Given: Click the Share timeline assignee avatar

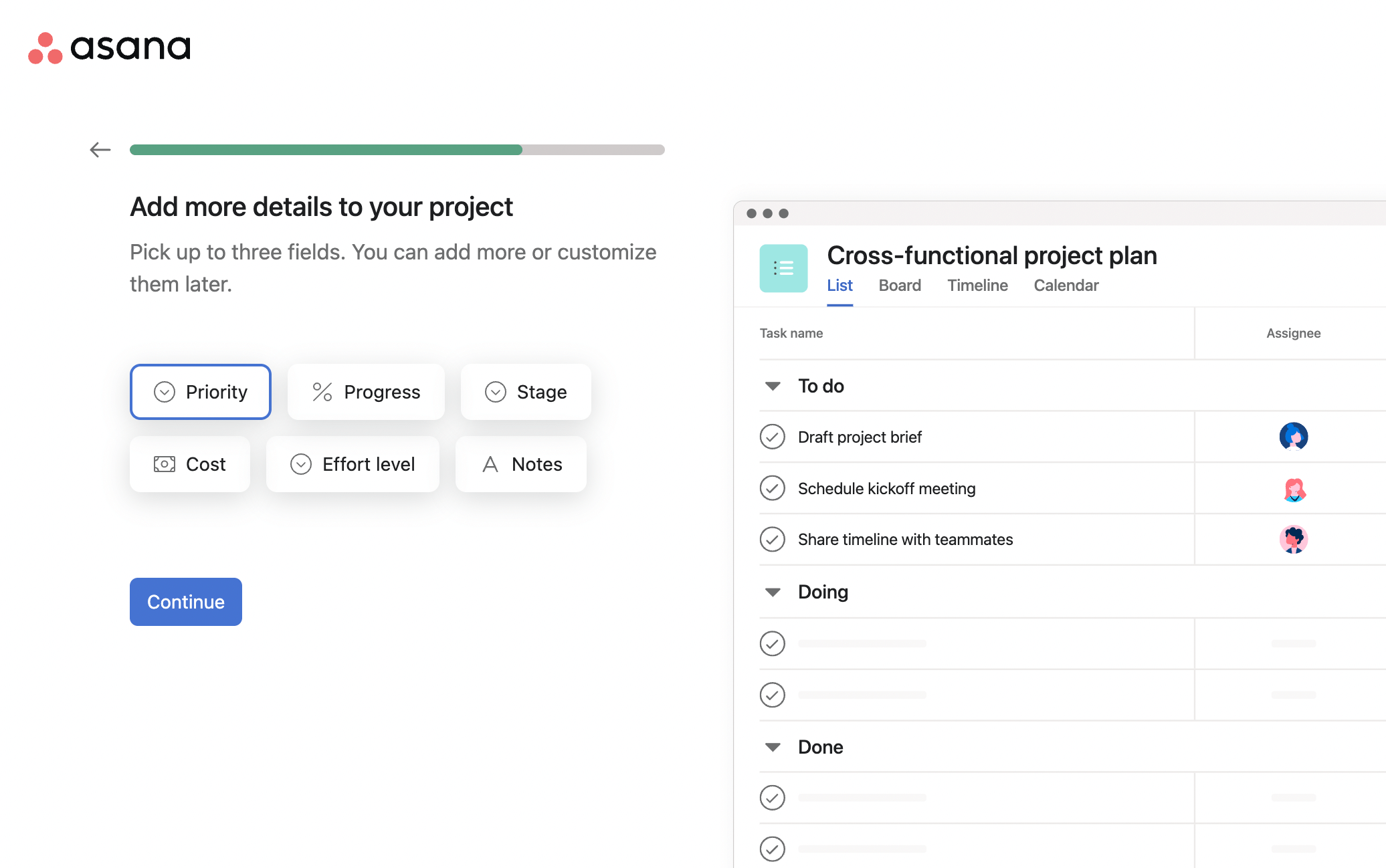Looking at the screenshot, I should [x=1293, y=540].
